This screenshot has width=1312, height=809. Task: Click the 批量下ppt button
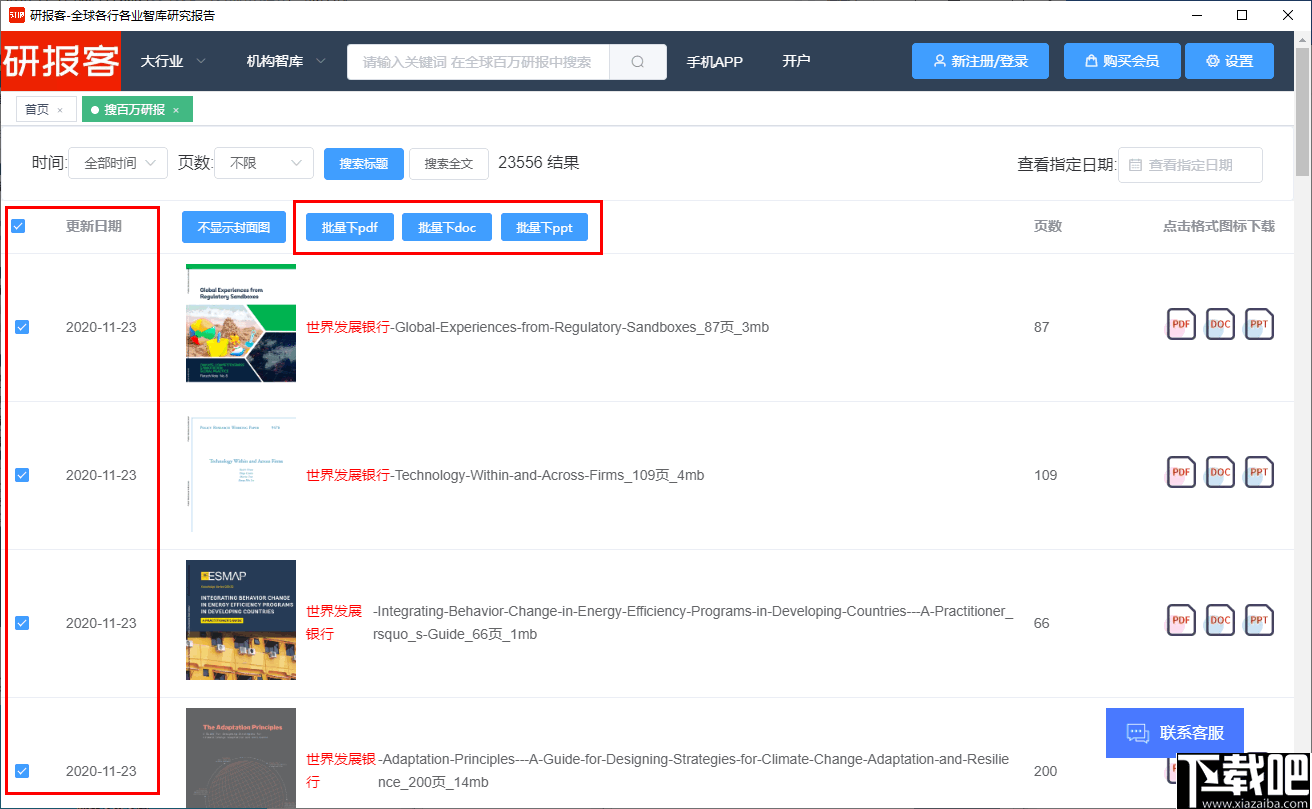click(x=544, y=227)
